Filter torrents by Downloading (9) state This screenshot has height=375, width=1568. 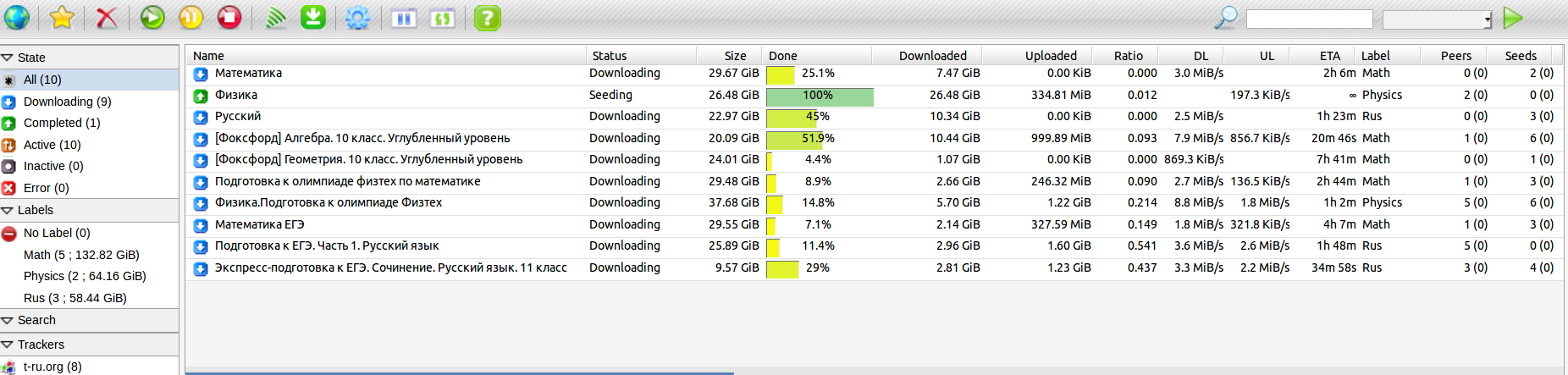(68, 102)
